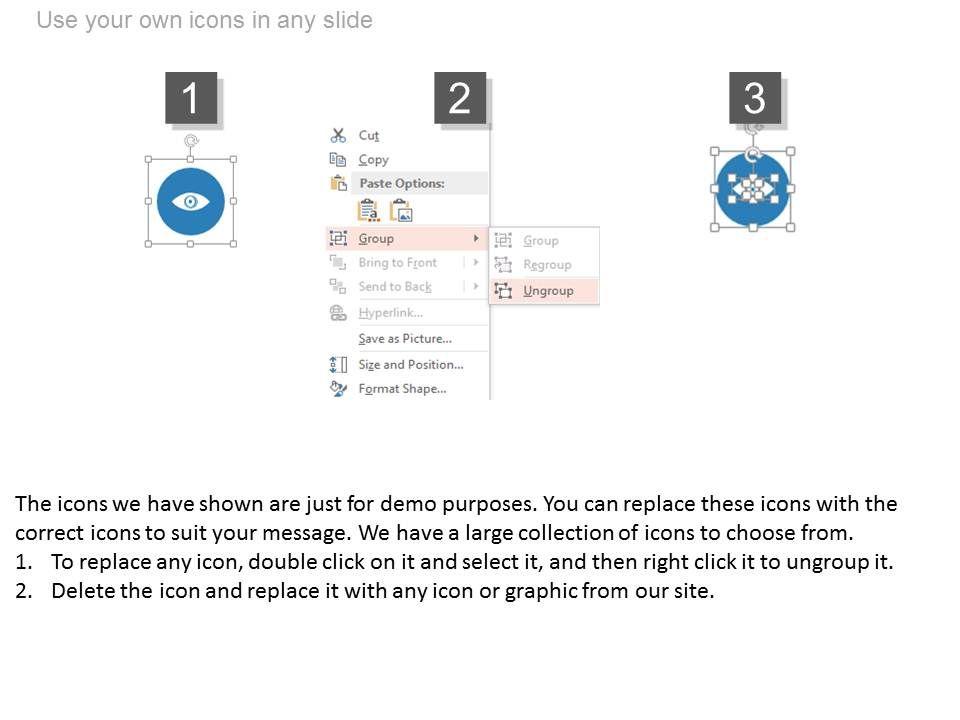This screenshot has width=960, height=720.
Task: Choose paste keep text only icon
Action: click(368, 211)
